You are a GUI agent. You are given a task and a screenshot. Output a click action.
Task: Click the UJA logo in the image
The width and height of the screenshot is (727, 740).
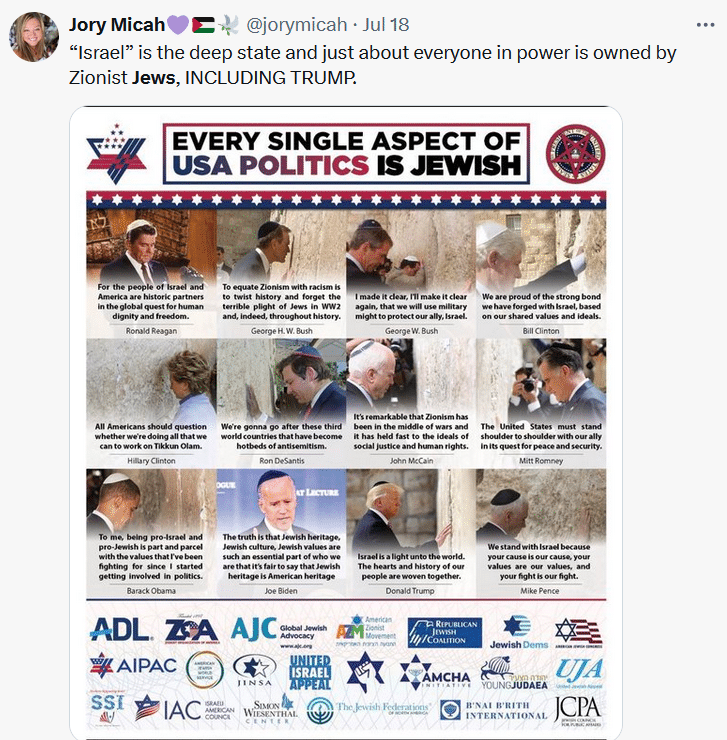[x=579, y=672]
